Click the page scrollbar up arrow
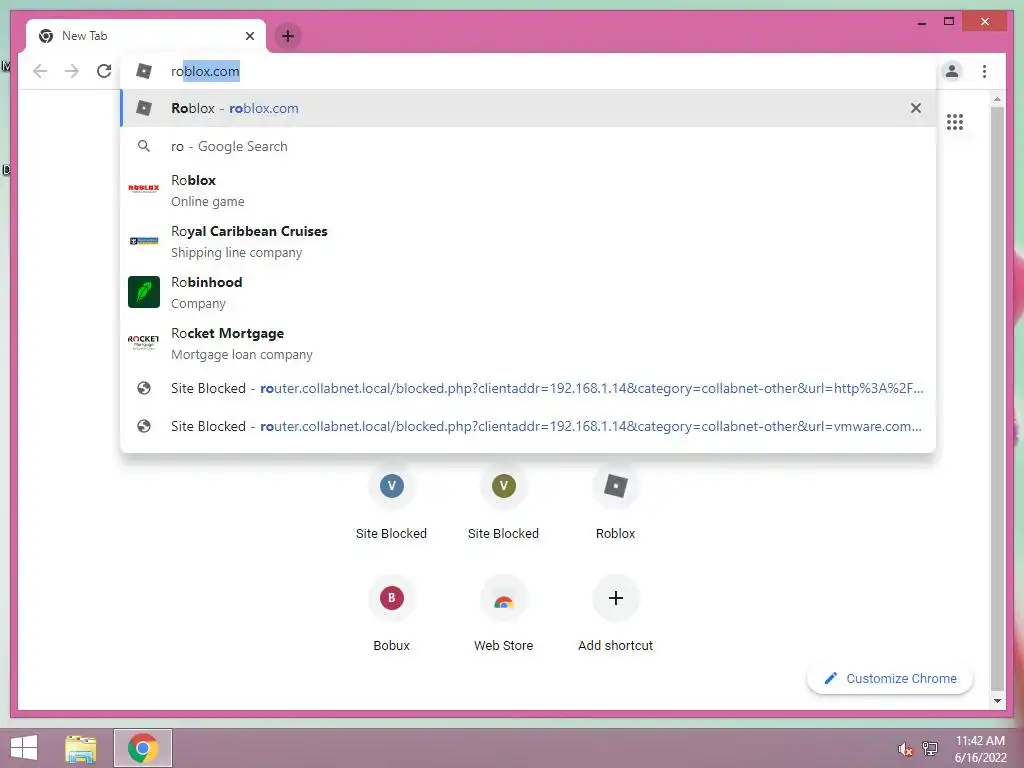 coord(997,99)
